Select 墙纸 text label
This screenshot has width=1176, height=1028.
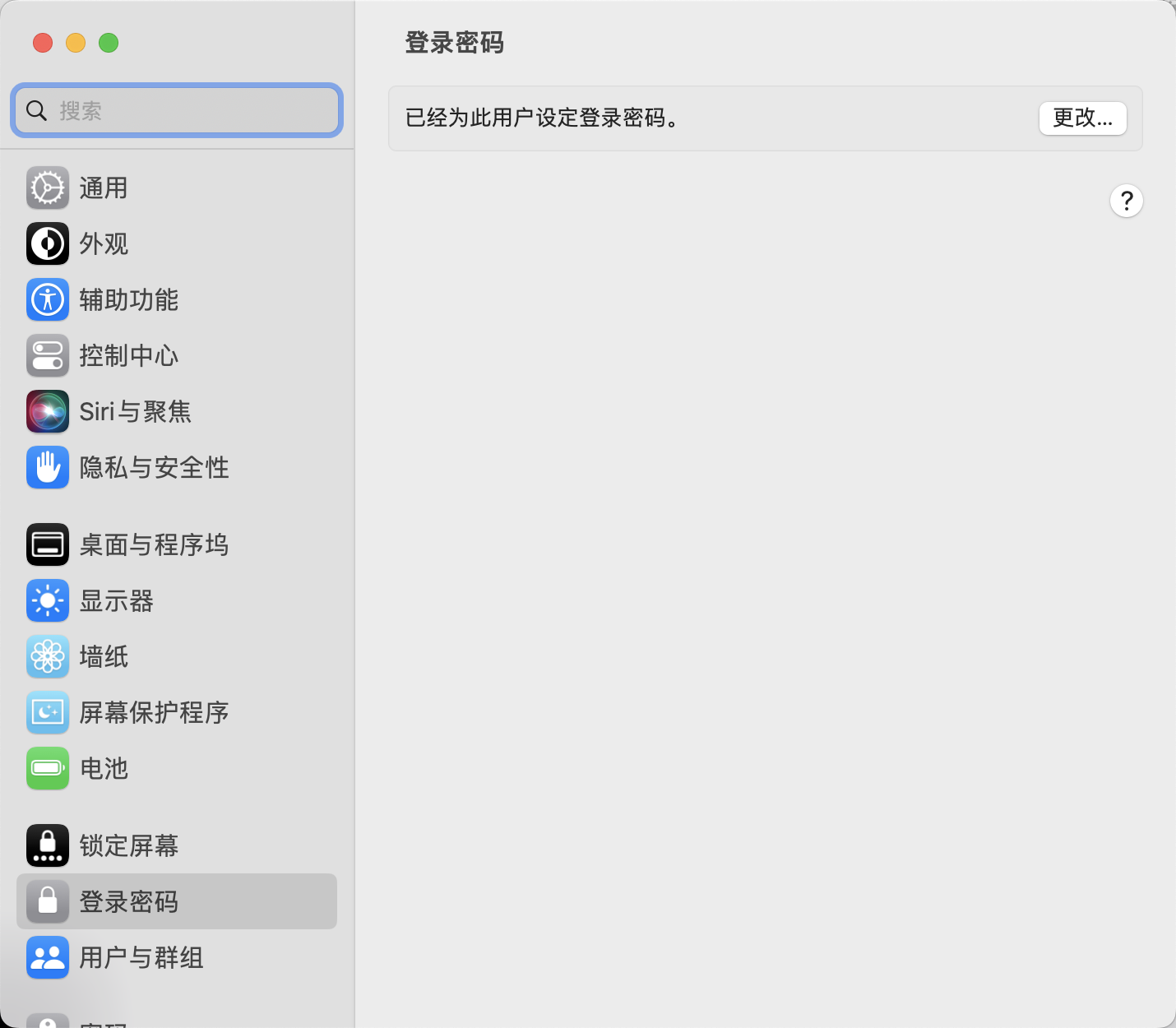click(x=104, y=657)
